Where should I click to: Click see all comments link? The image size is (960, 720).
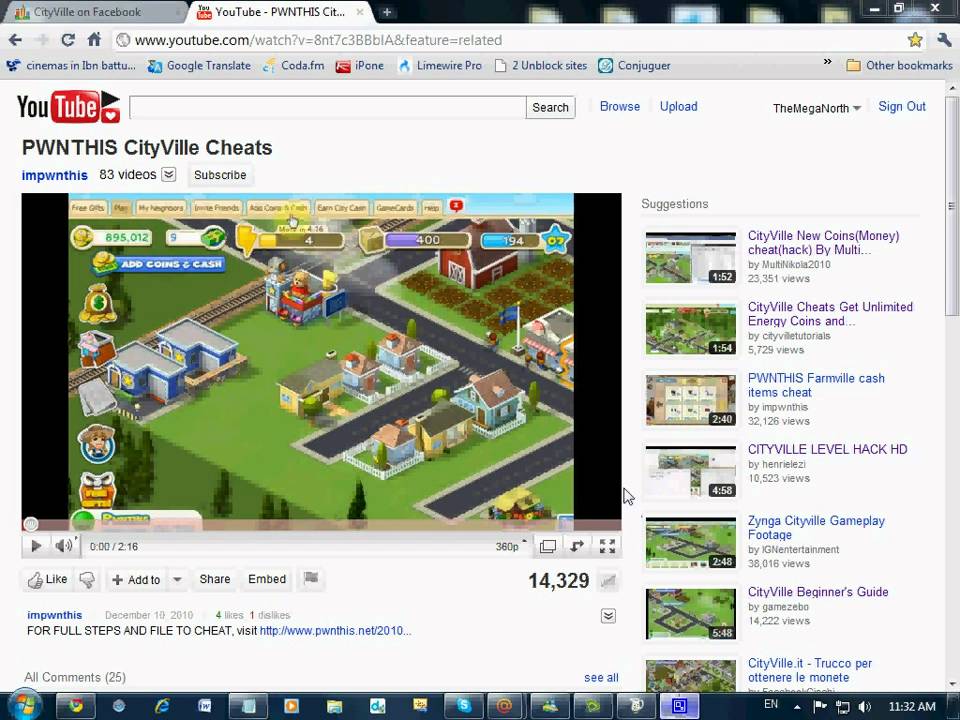[601, 678]
